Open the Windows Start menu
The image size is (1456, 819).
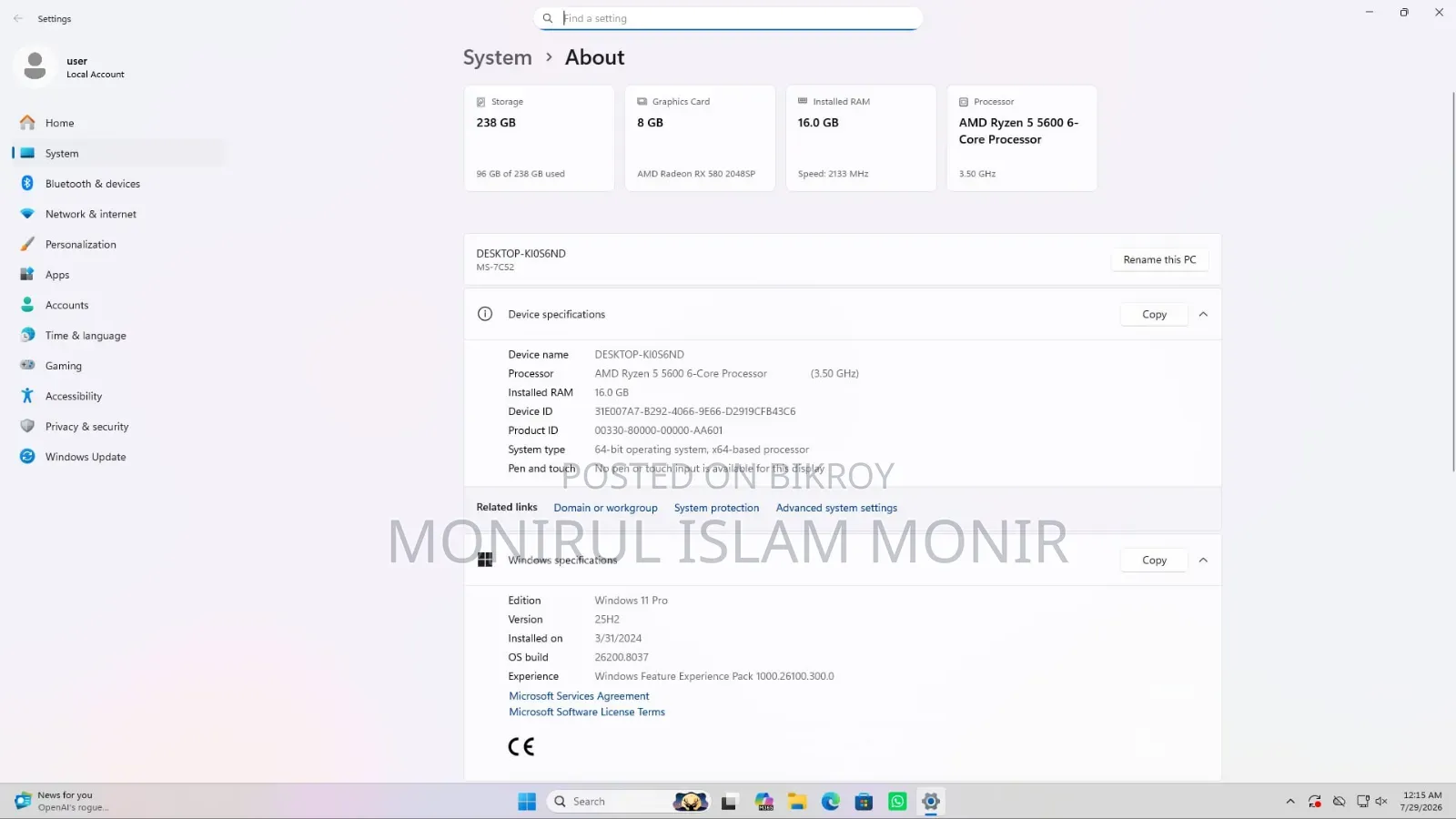point(527,802)
